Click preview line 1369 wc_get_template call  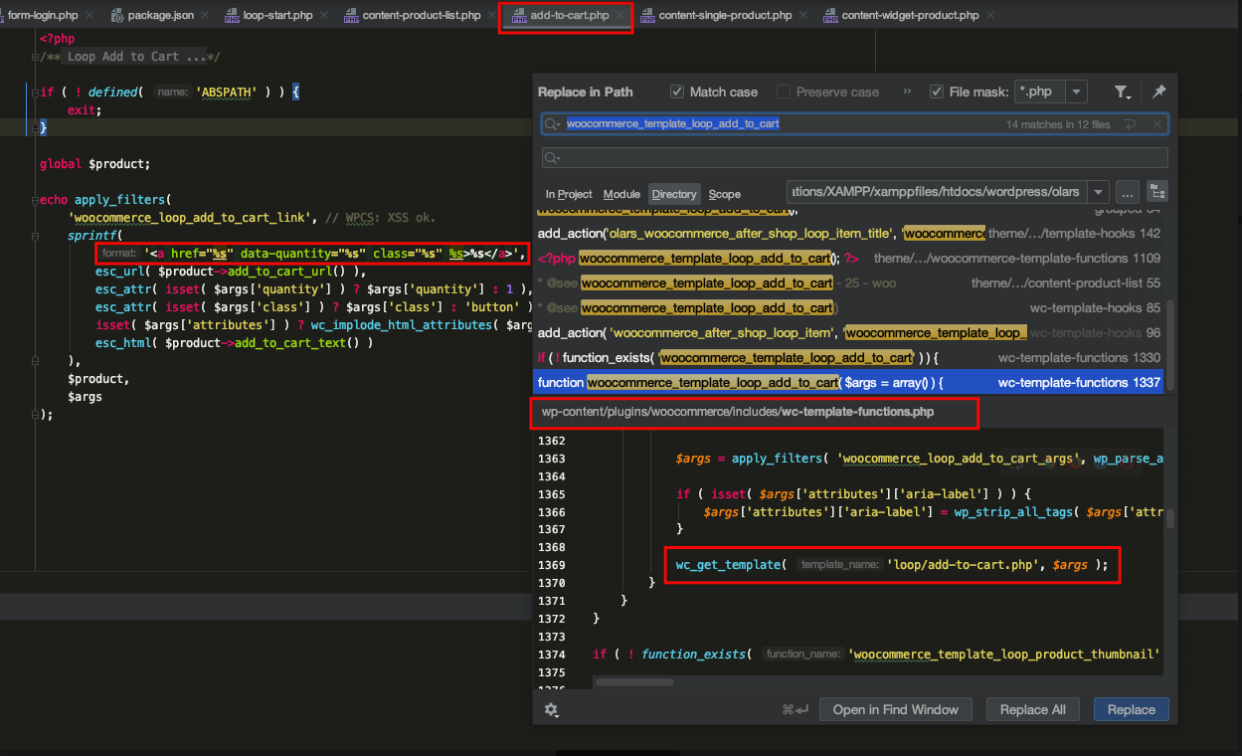point(891,565)
